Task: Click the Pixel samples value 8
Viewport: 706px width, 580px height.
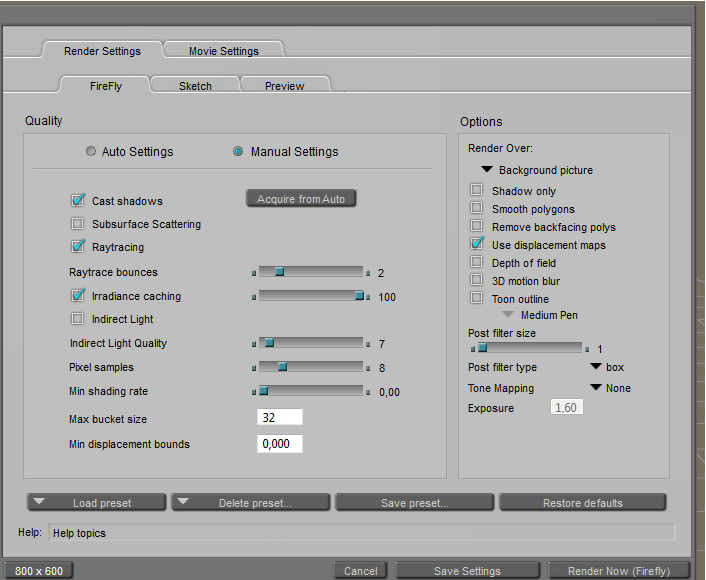Action: (382, 368)
